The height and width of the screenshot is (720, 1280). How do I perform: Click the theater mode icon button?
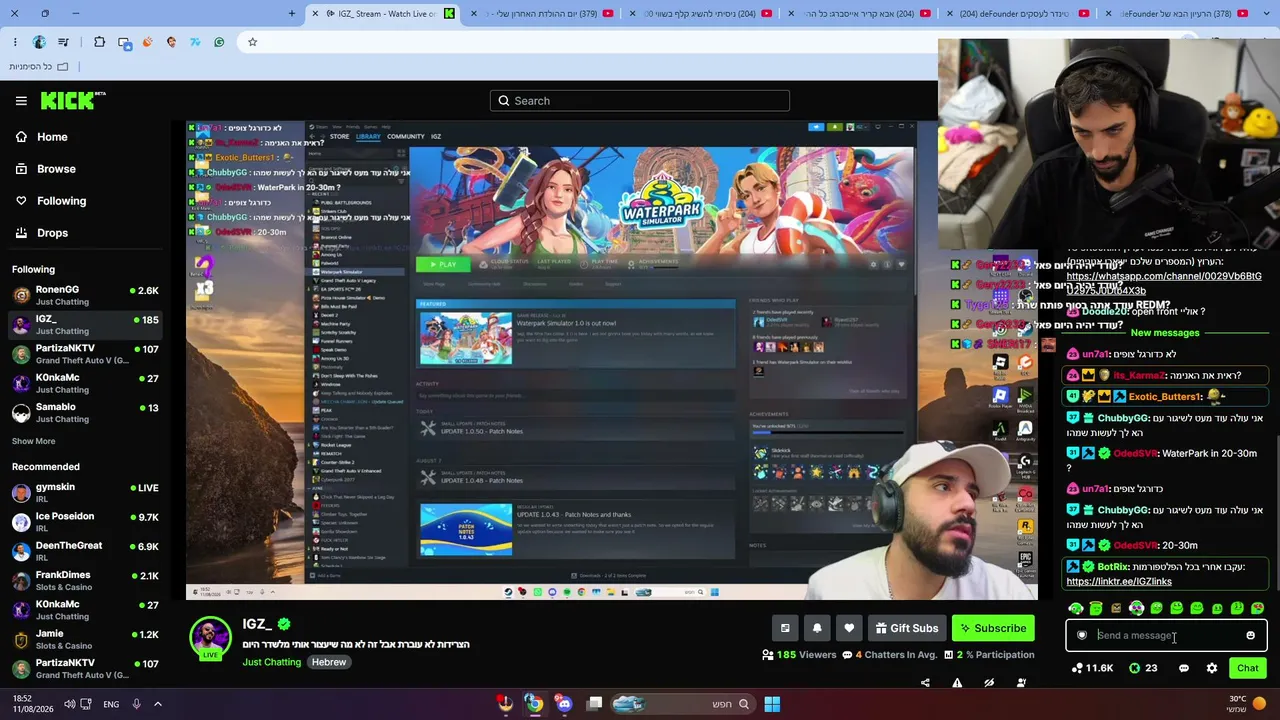pyautogui.click(x=785, y=628)
